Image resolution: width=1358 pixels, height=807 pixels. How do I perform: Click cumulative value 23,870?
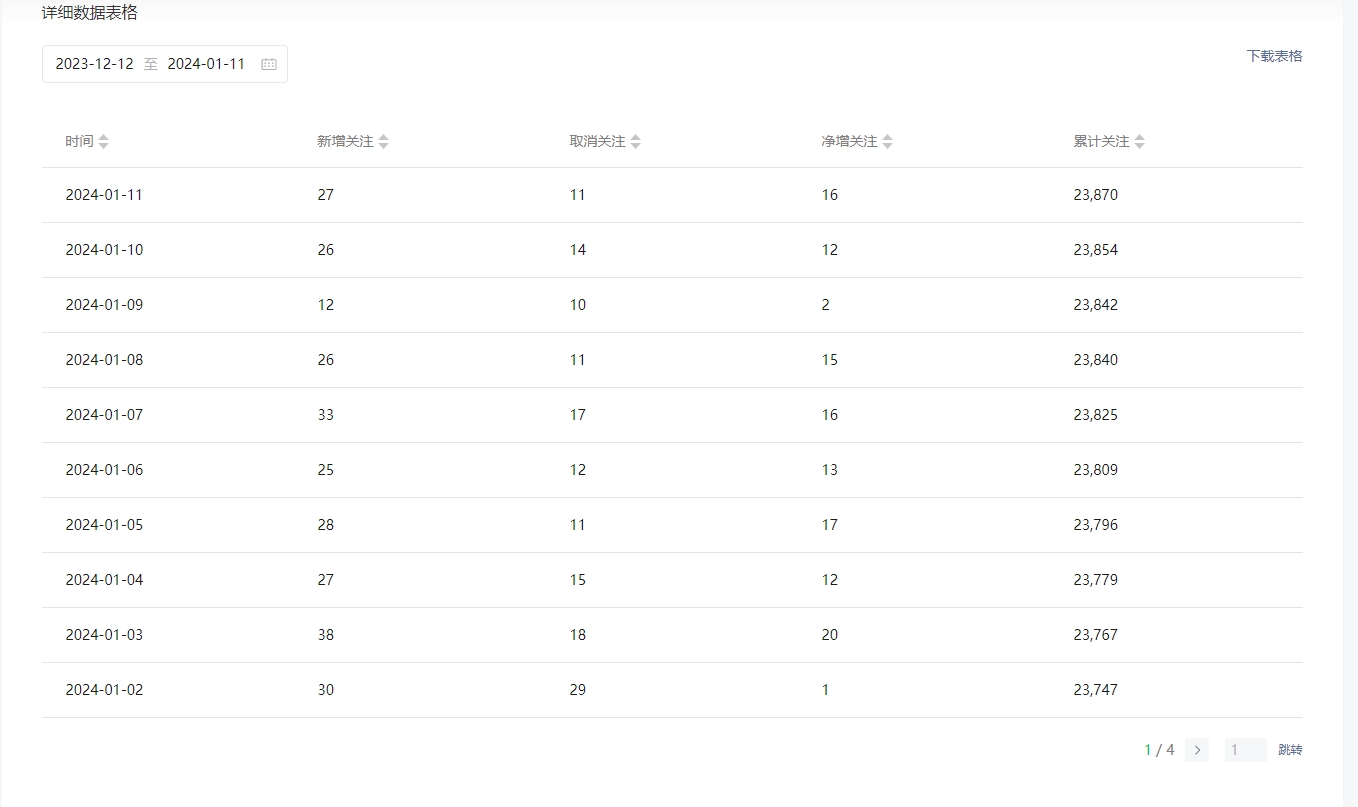point(1096,195)
